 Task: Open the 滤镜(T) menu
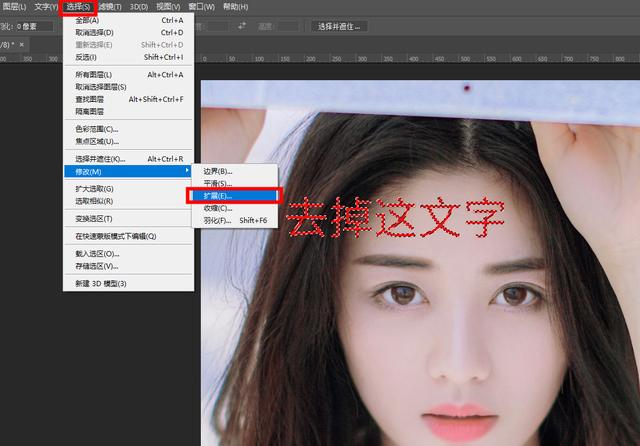click(x=110, y=7)
